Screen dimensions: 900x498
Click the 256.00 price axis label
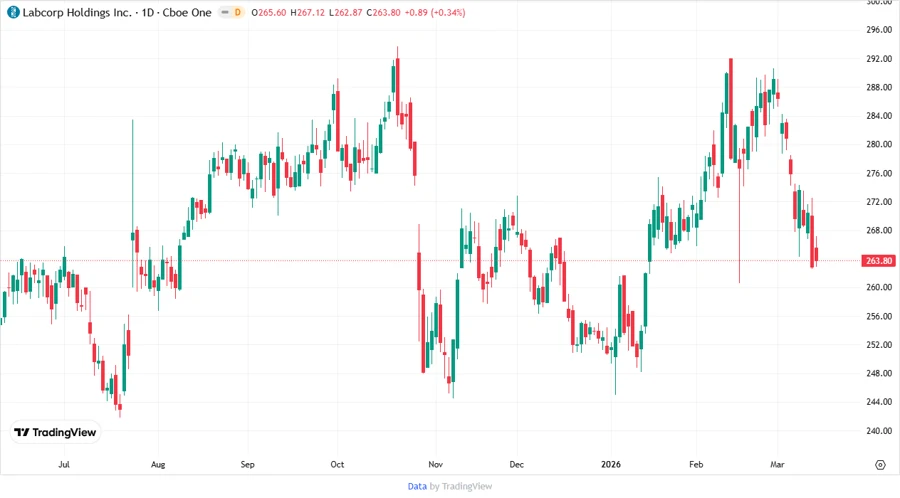879,316
